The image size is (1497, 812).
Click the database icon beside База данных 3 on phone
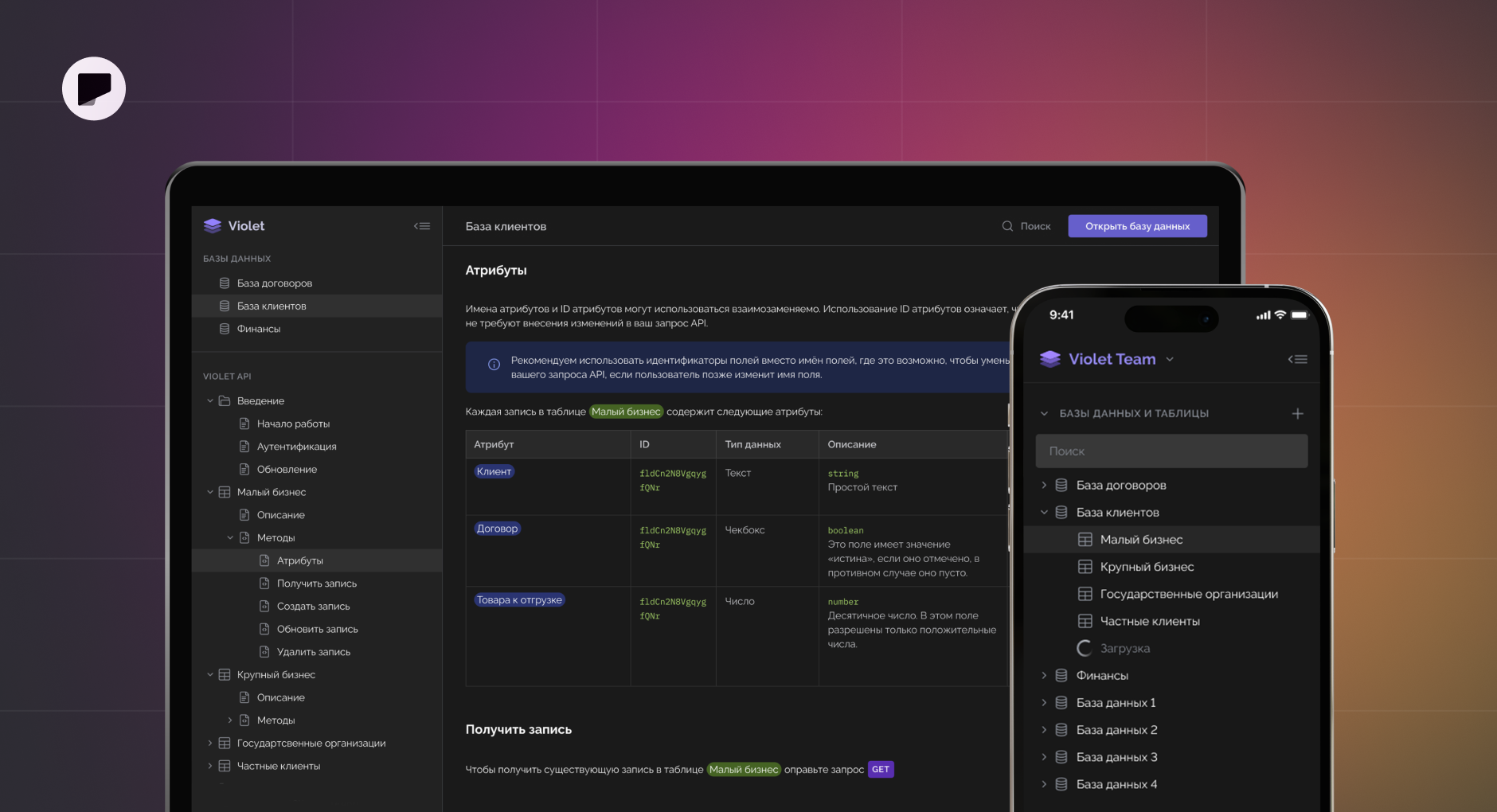[x=1061, y=757]
